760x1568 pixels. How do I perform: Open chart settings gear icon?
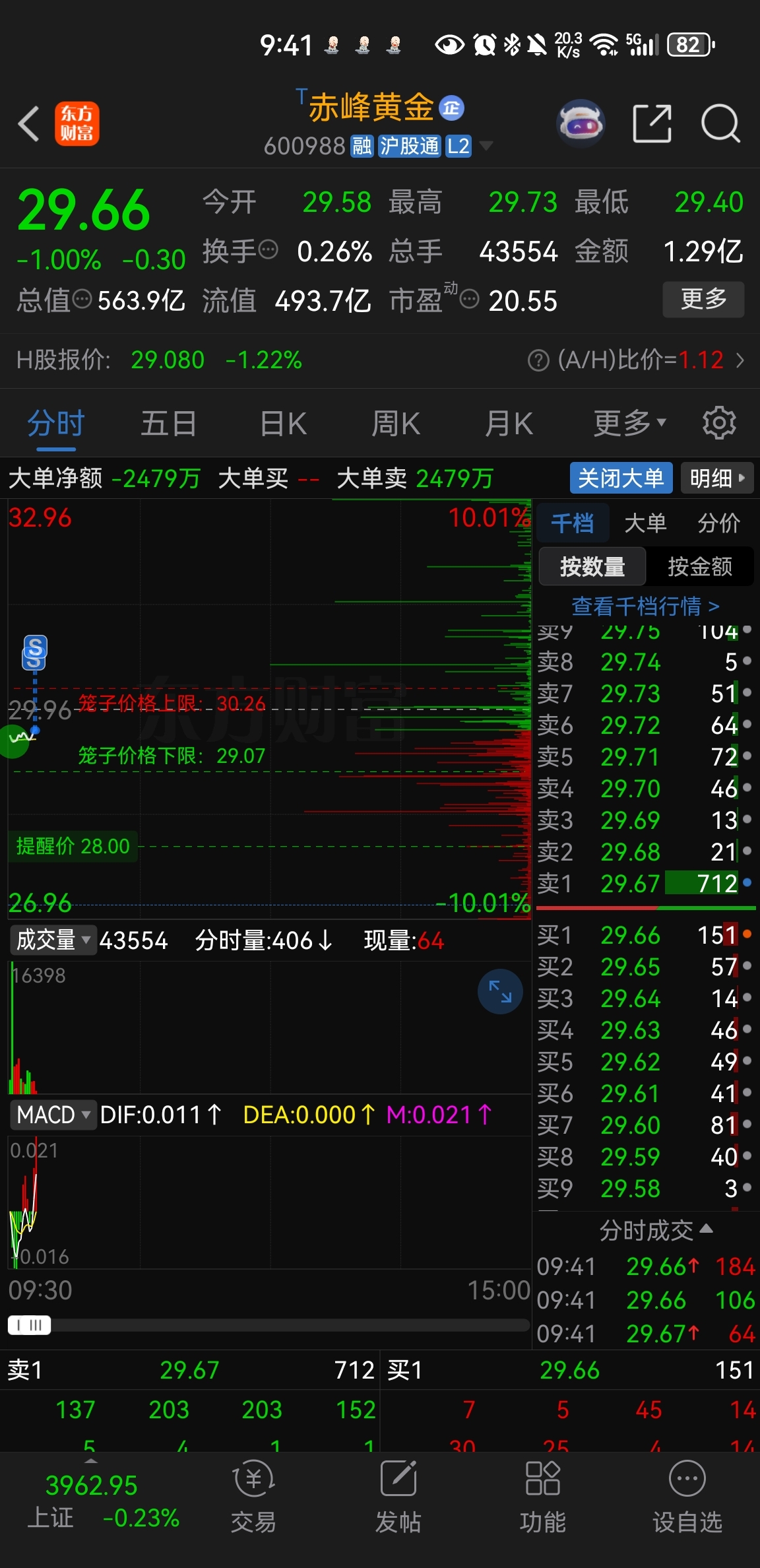tap(719, 423)
